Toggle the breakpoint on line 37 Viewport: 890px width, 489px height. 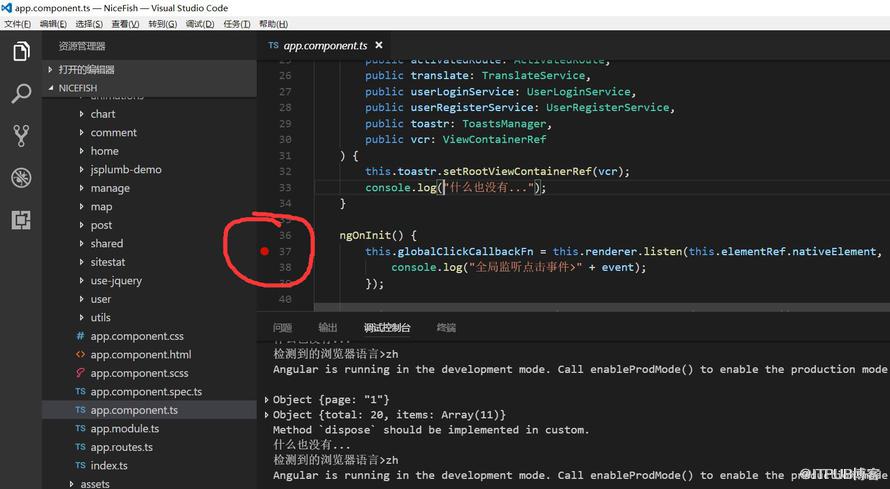pyautogui.click(x=265, y=251)
